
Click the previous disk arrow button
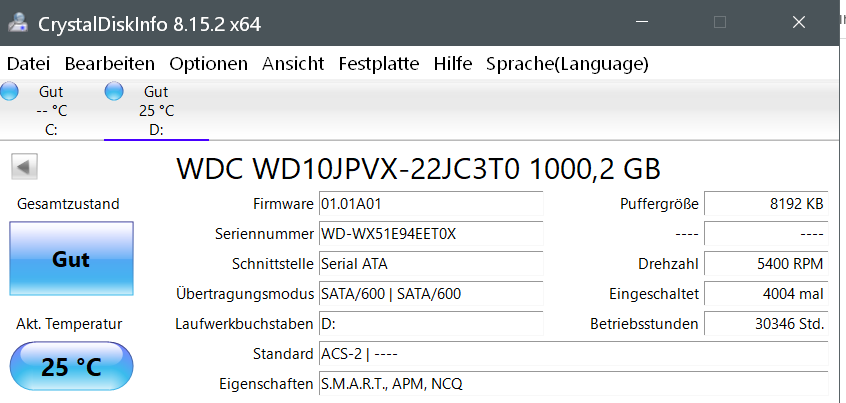coord(24,166)
